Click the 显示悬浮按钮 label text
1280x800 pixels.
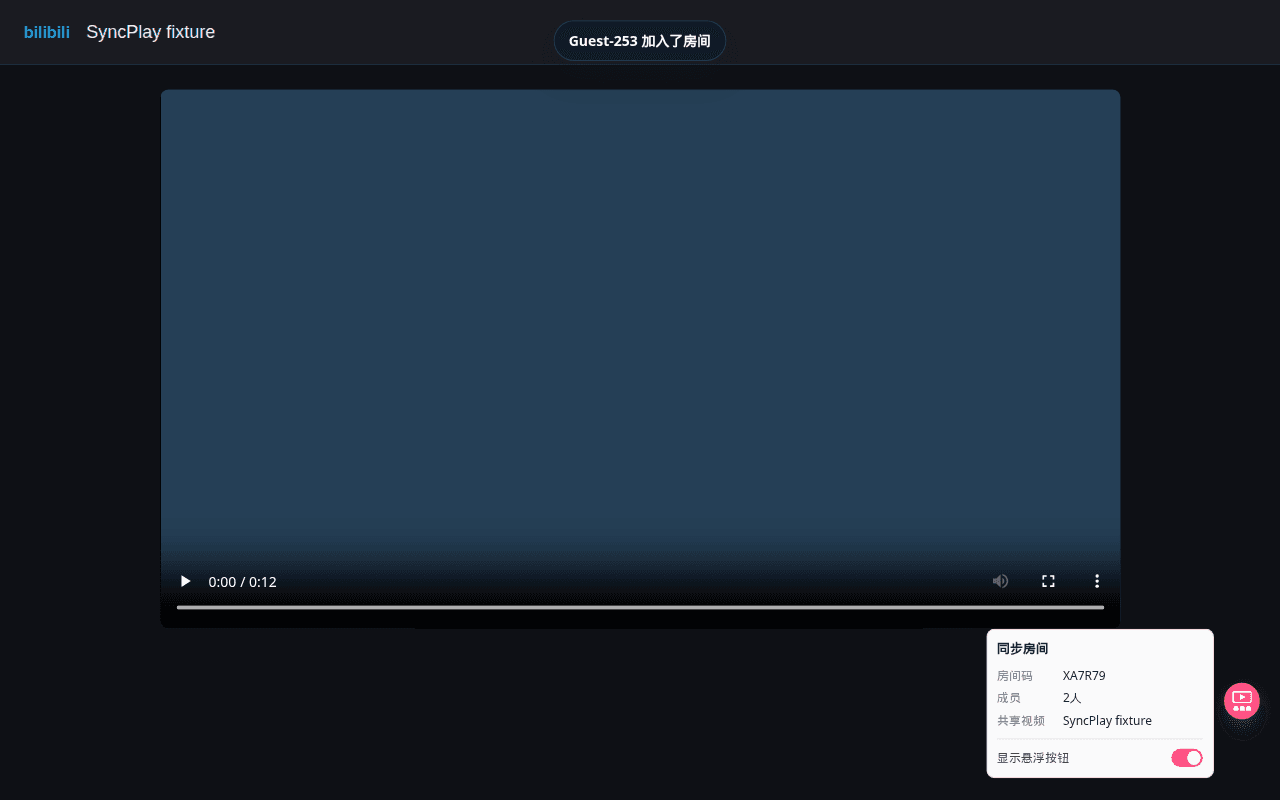click(x=1033, y=758)
